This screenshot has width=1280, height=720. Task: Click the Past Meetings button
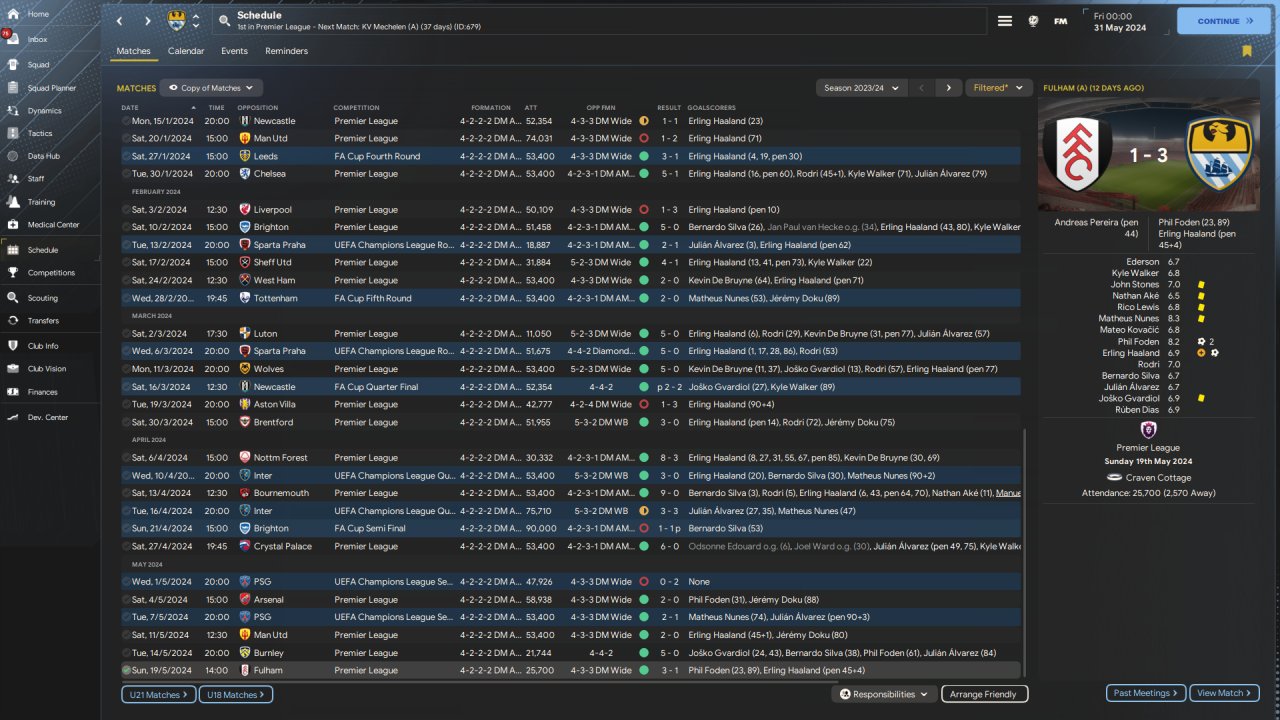click(x=1146, y=693)
